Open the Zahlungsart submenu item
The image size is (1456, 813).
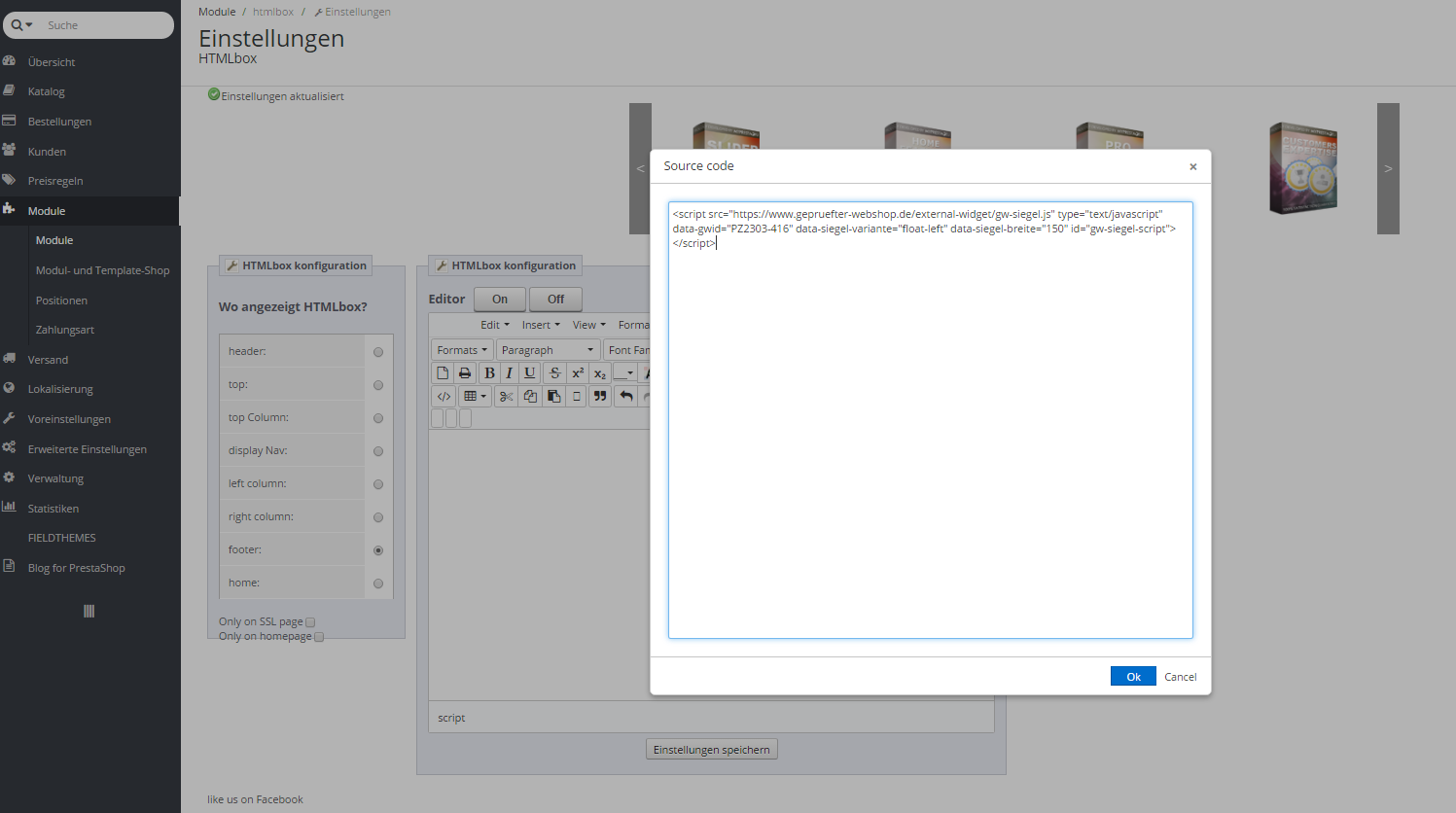coord(65,330)
